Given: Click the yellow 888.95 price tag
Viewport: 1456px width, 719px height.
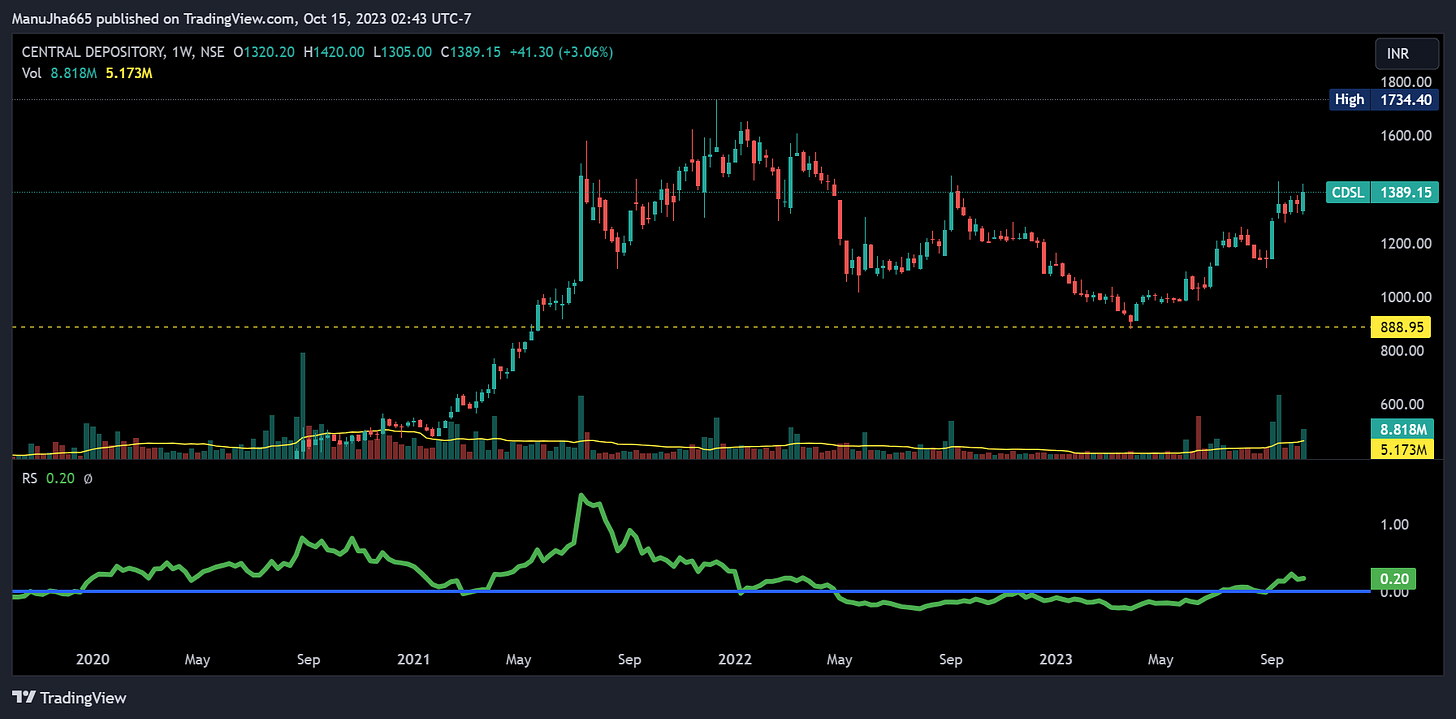Looking at the screenshot, I should [1401, 327].
